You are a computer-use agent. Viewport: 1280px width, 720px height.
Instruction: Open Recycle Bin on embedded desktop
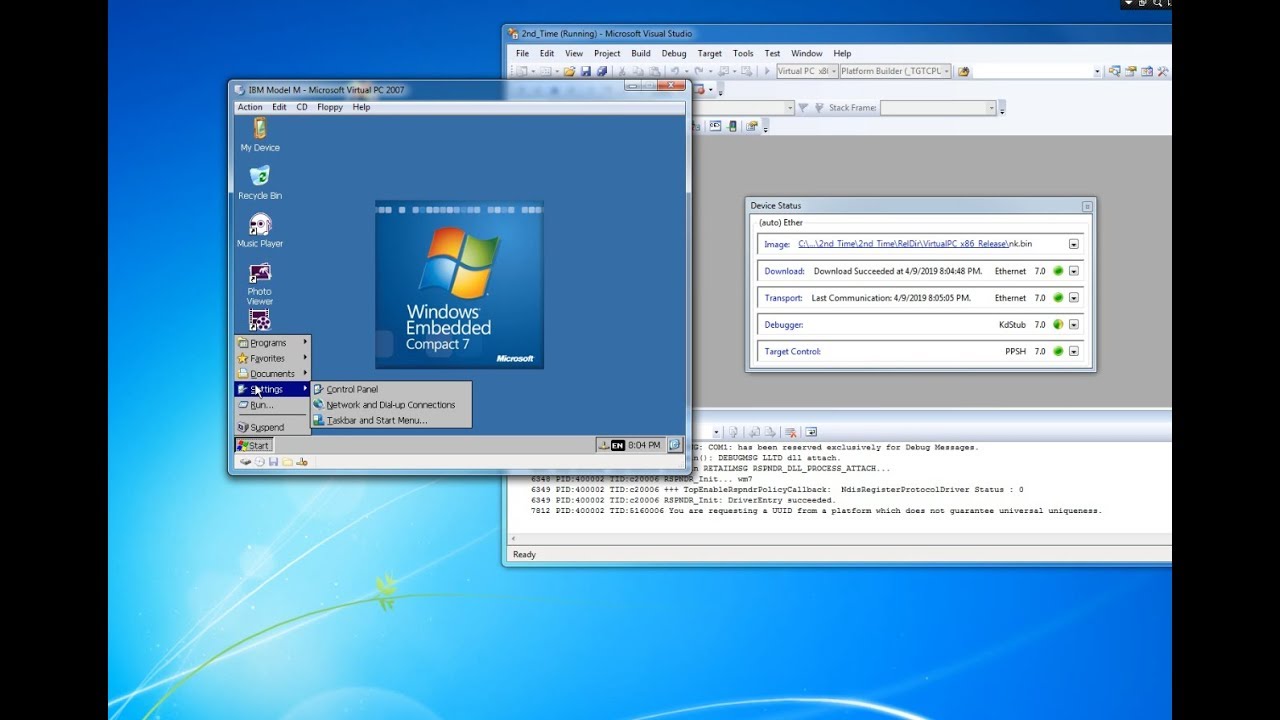pos(260,183)
